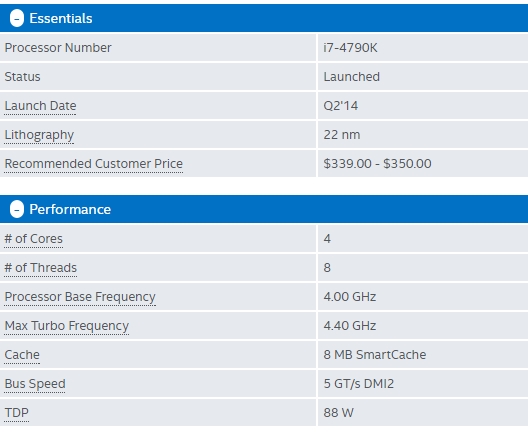Viewport: 528px width, 438px height.
Task: Select the 5 GT/s DMI2 value
Action: point(358,384)
